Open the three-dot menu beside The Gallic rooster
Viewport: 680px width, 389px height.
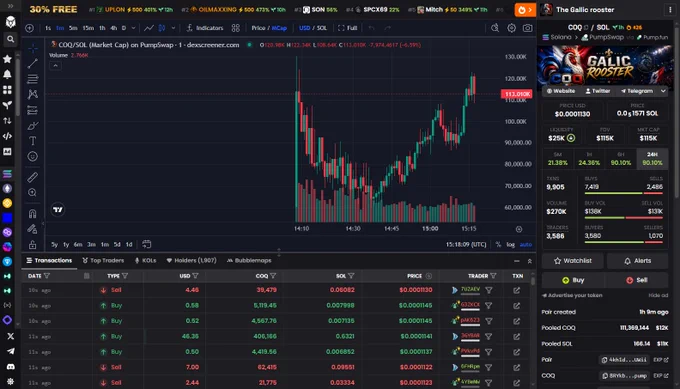[670, 10]
